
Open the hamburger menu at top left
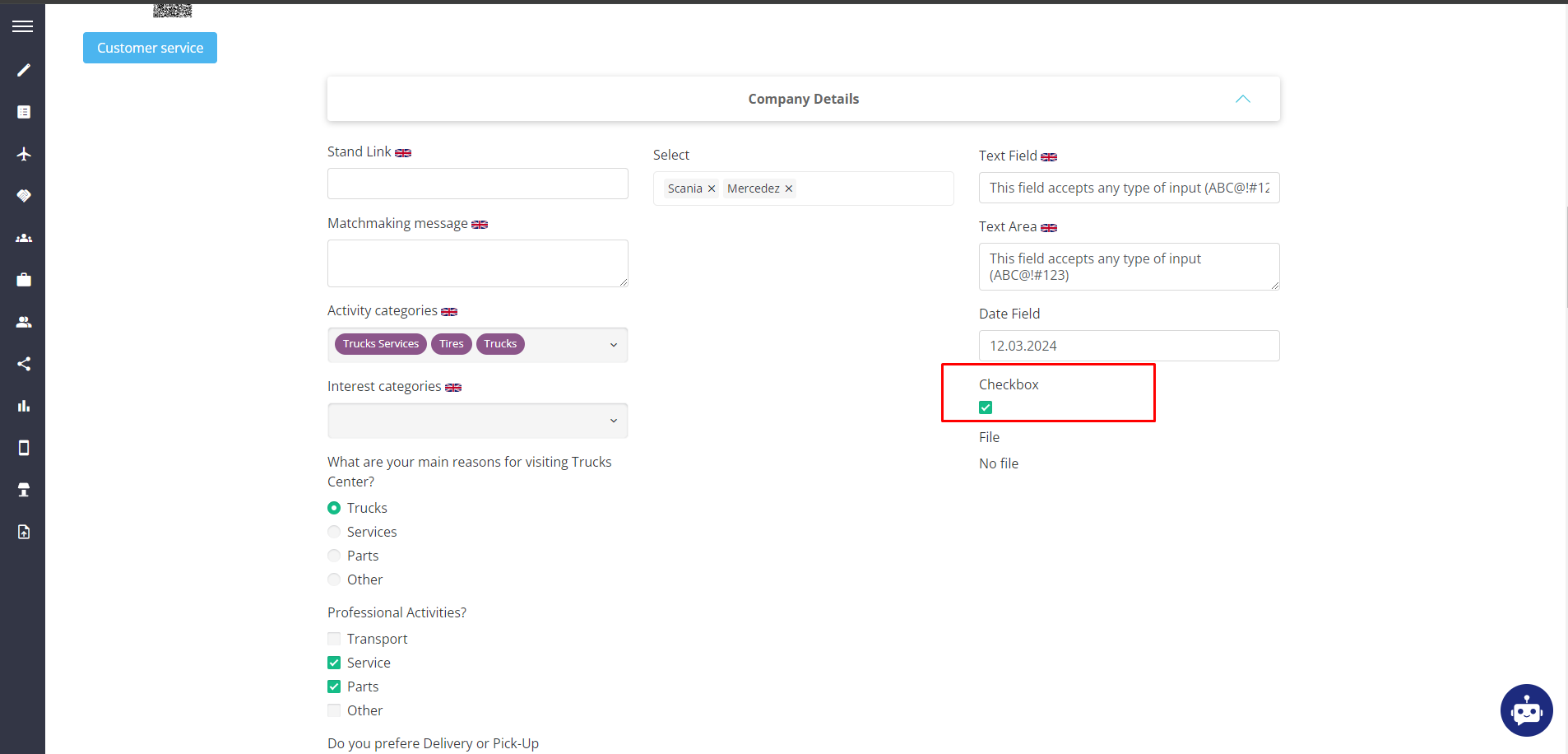pos(22,26)
